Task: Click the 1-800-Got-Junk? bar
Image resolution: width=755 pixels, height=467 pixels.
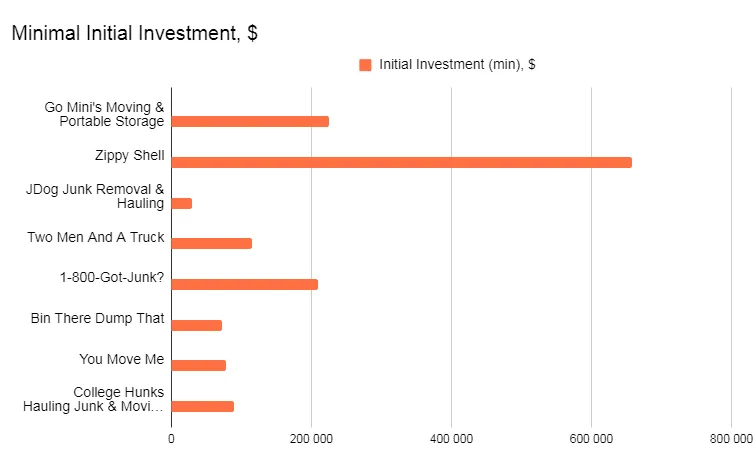Action: click(244, 284)
